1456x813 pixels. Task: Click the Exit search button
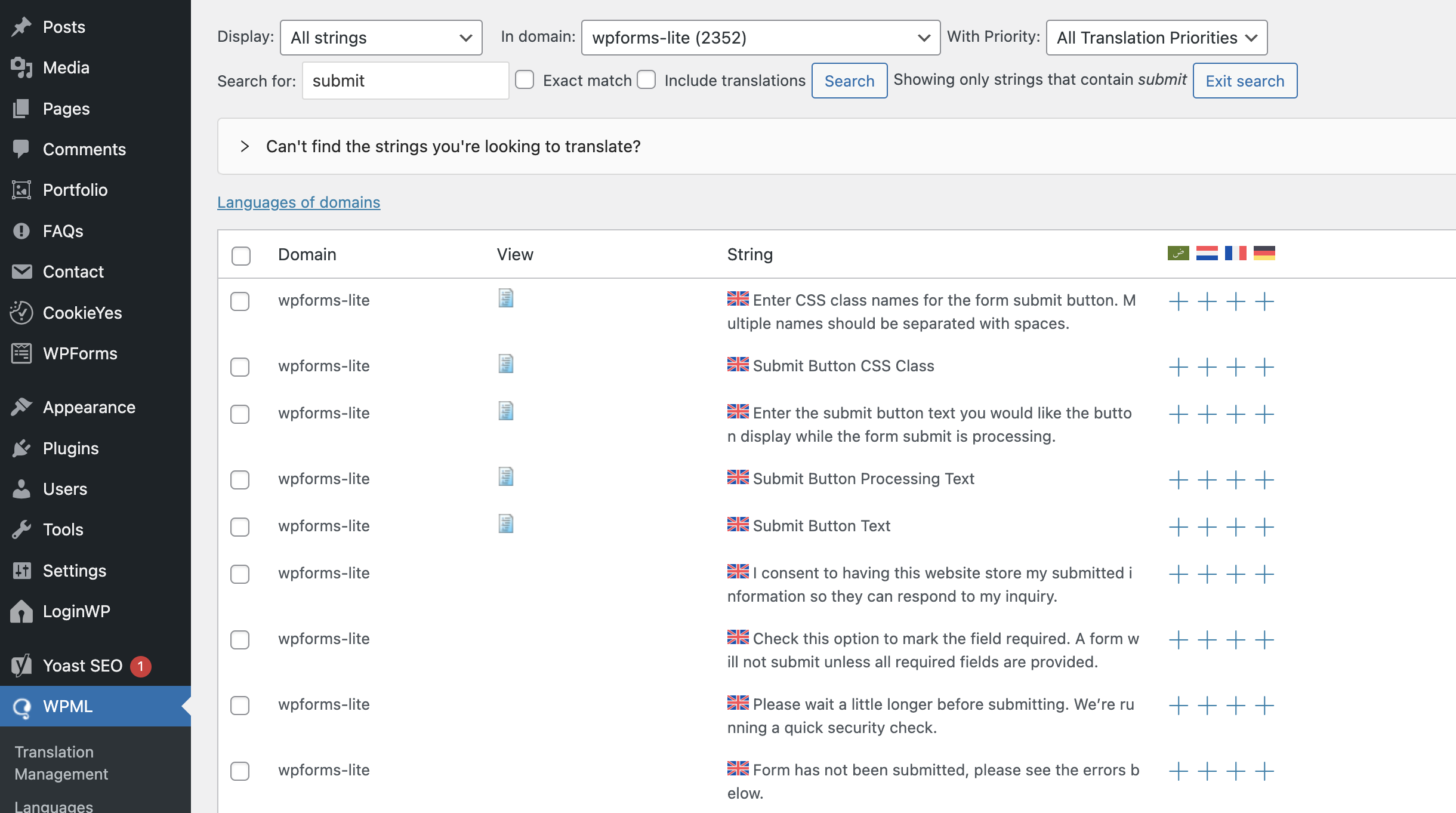[x=1245, y=81]
